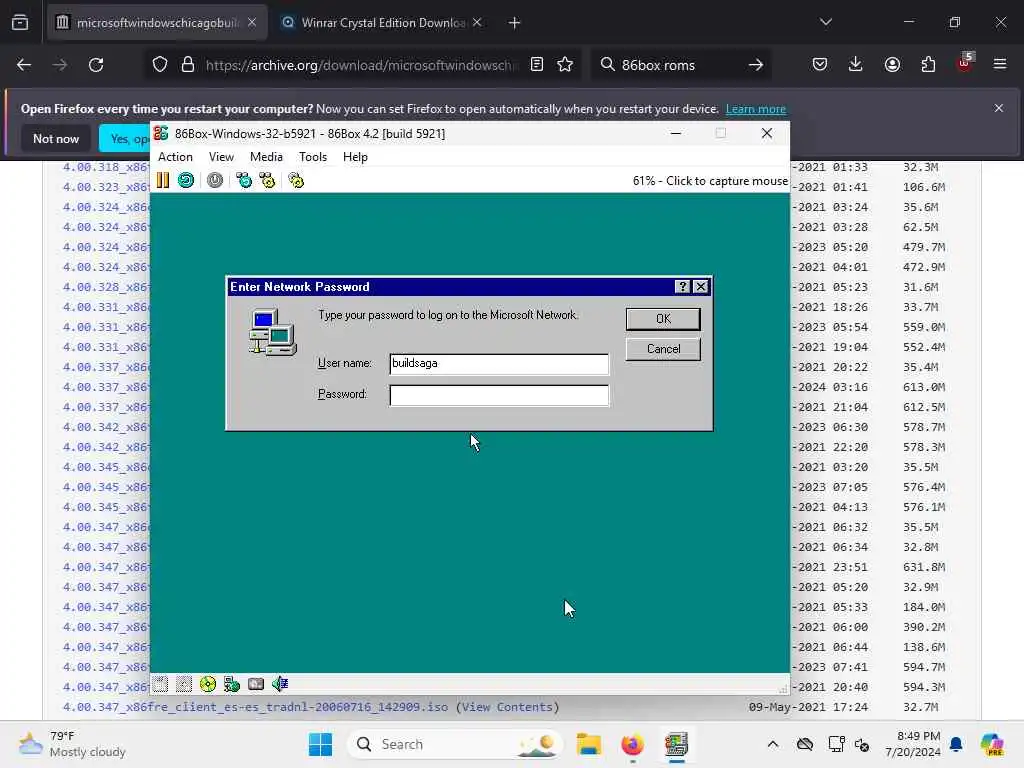Click the gray ACPI shutdown power icon
This screenshot has height=768, width=1024.
tap(215, 180)
